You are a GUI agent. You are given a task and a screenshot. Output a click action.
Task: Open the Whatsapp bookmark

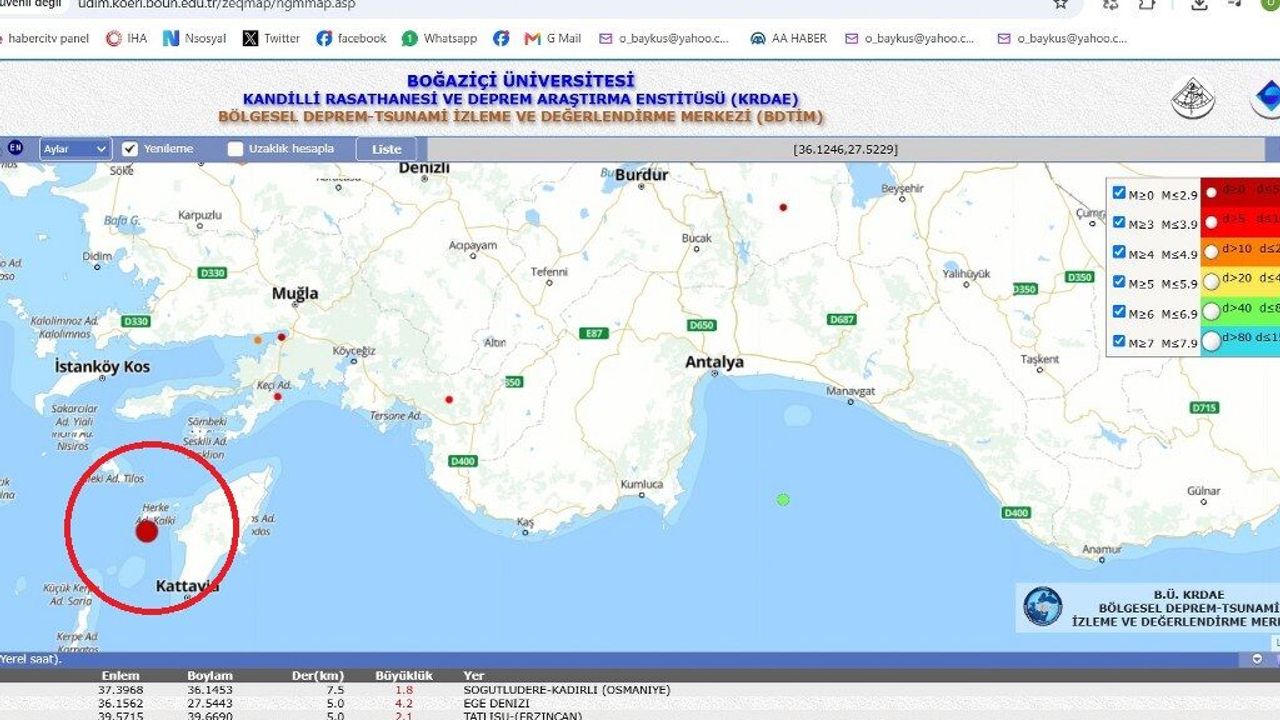click(440, 39)
